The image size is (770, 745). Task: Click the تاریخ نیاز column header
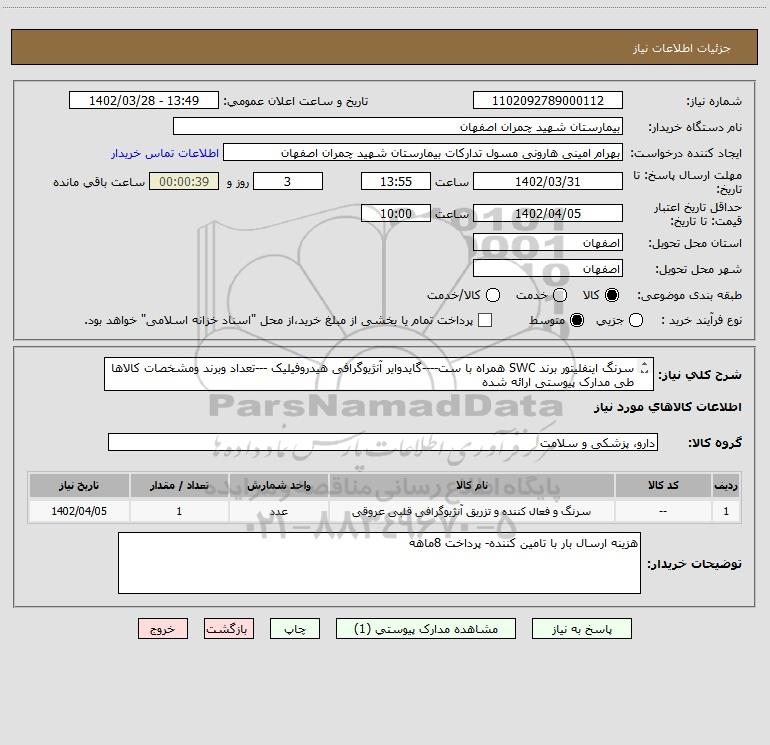[79, 485]
